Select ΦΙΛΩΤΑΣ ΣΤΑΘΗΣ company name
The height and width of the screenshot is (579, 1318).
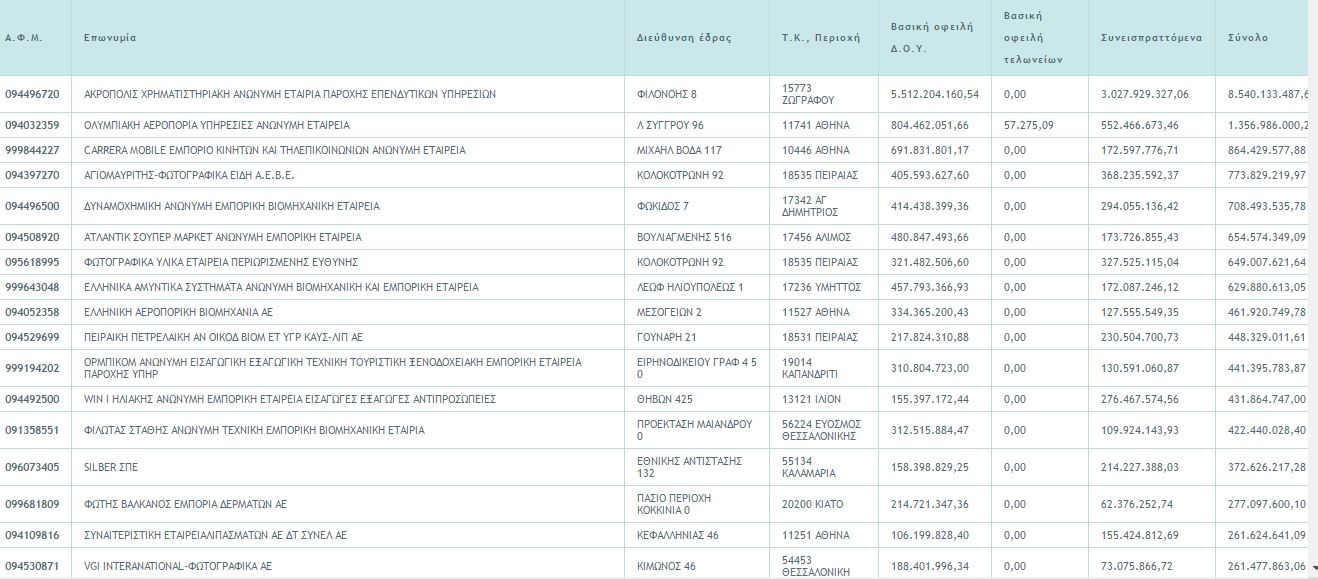pyautogui.click(x=254, y=430)
